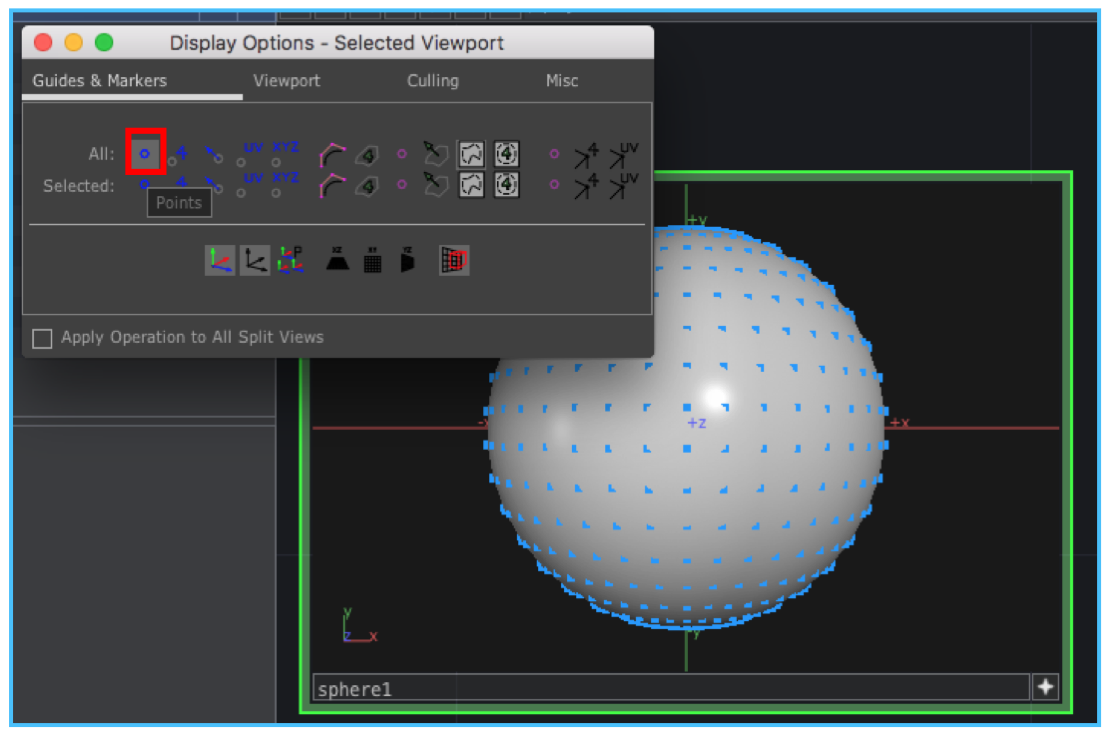Toggle blue UV point marker in All row

click(x=252, y=150)
